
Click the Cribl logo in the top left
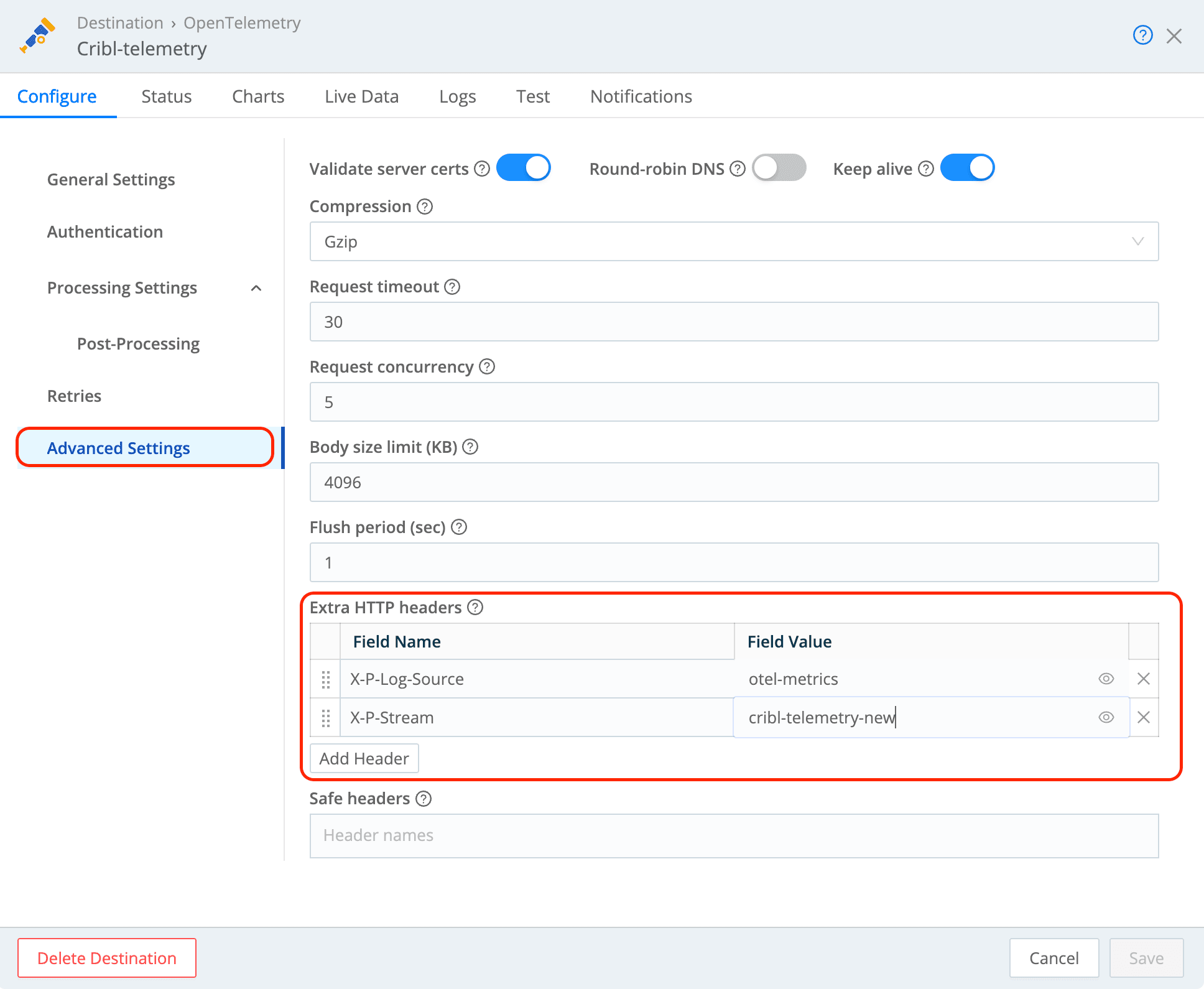click(36, 35)
